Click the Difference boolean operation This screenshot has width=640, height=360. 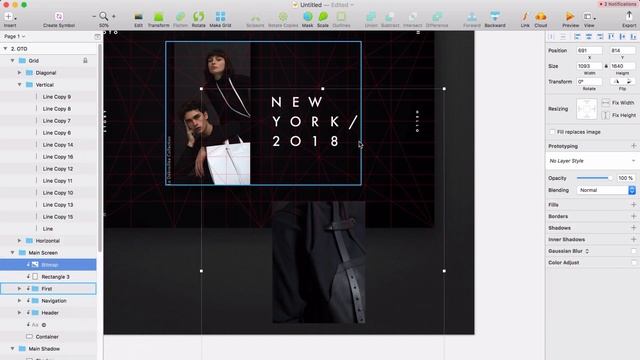(x=437, y=19)
